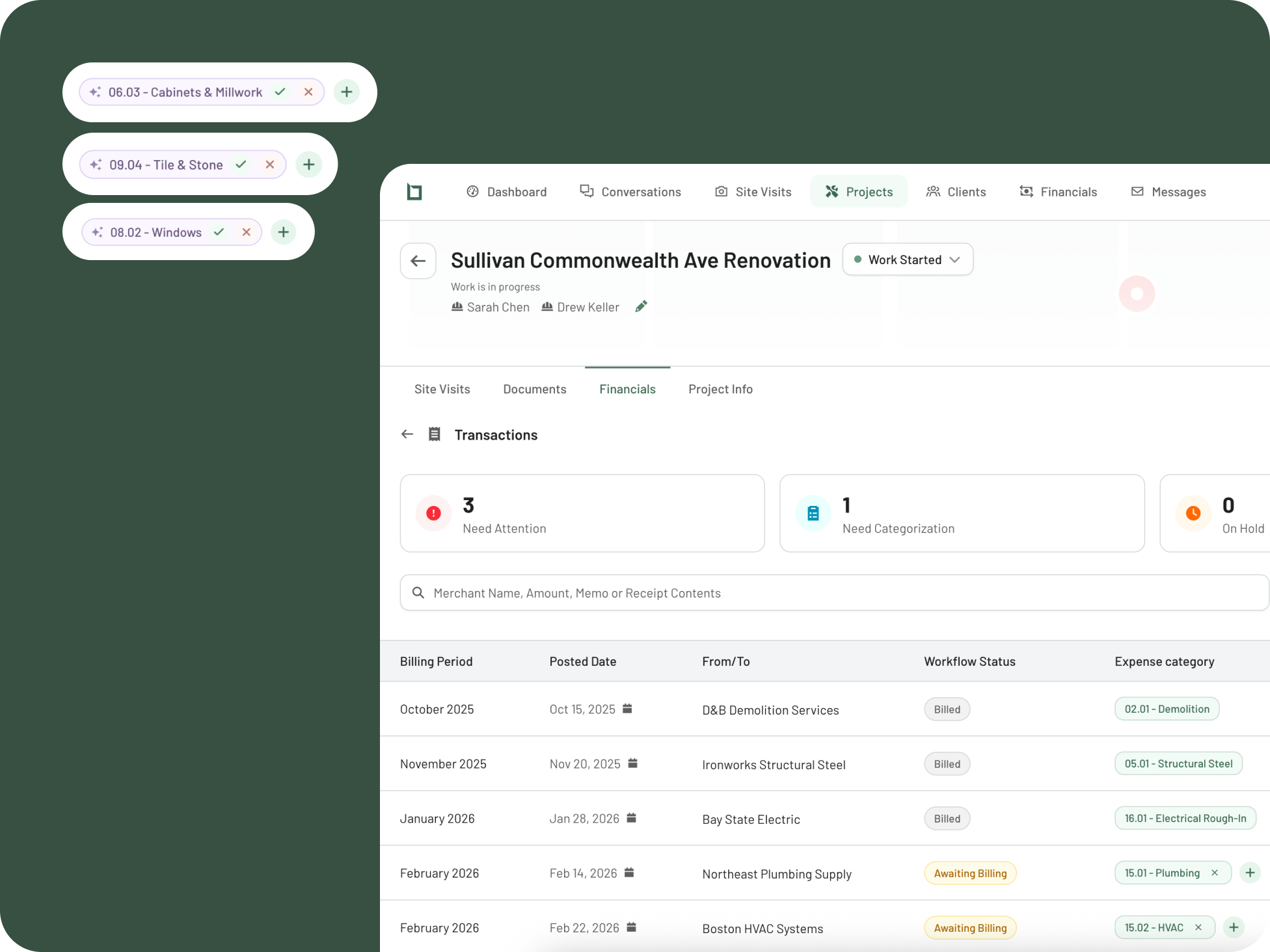
Task: Click team member Sarah Chen
Action: point(491,307)
